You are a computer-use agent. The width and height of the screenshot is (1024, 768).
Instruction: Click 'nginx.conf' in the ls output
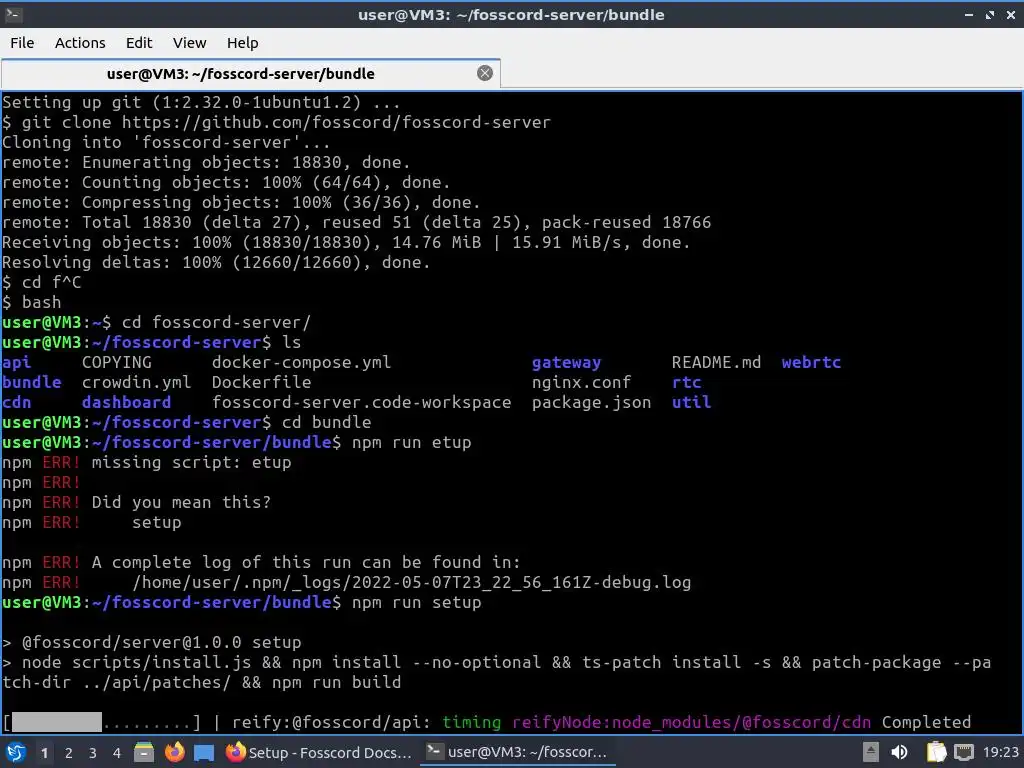(x=581, y=382)
